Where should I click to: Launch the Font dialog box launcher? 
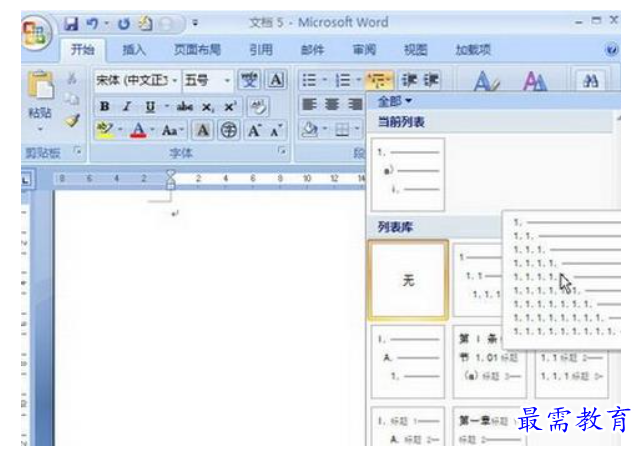click(281, 151)
